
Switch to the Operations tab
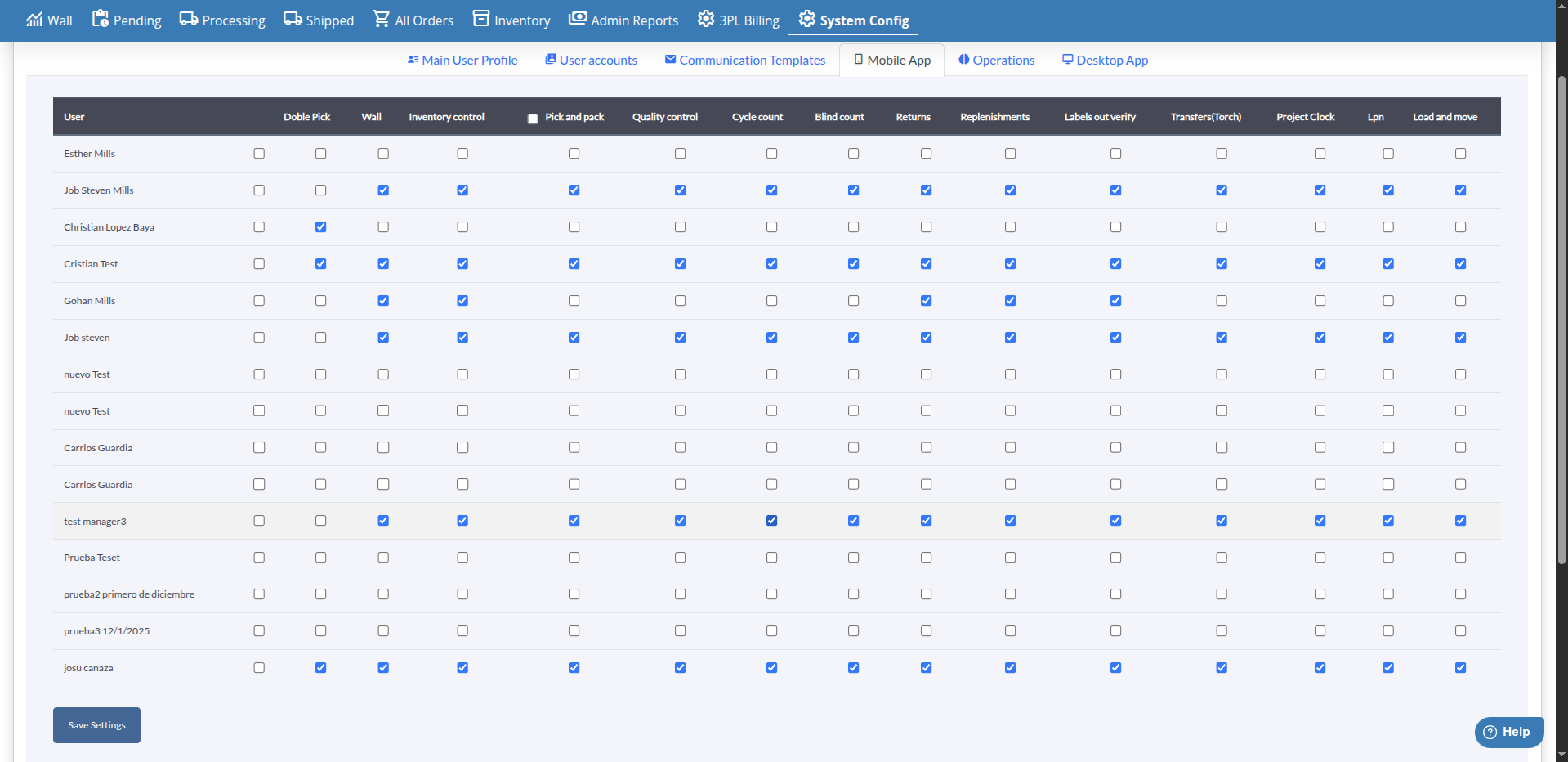[996, 61]
